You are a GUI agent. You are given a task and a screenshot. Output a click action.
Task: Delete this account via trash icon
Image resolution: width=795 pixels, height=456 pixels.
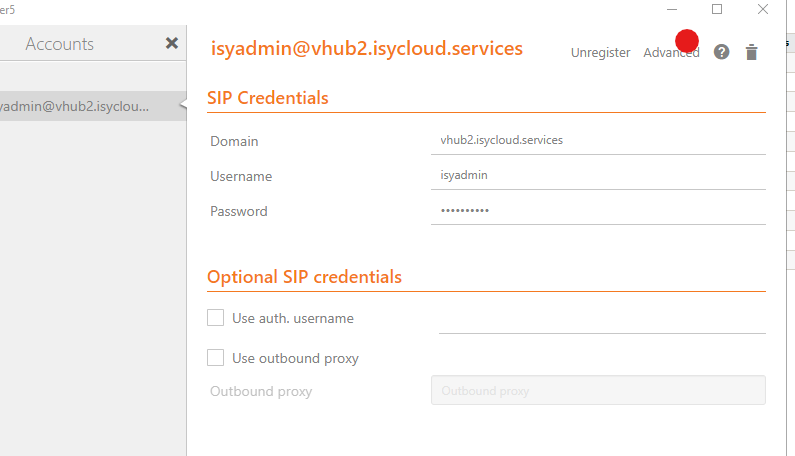pos(751,52)
